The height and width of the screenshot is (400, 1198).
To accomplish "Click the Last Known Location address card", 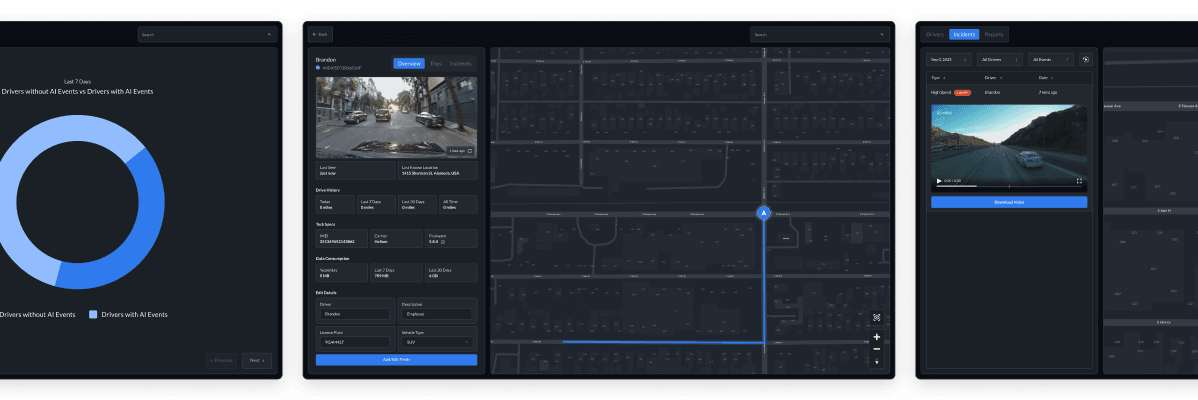I will tap(437, 171).
